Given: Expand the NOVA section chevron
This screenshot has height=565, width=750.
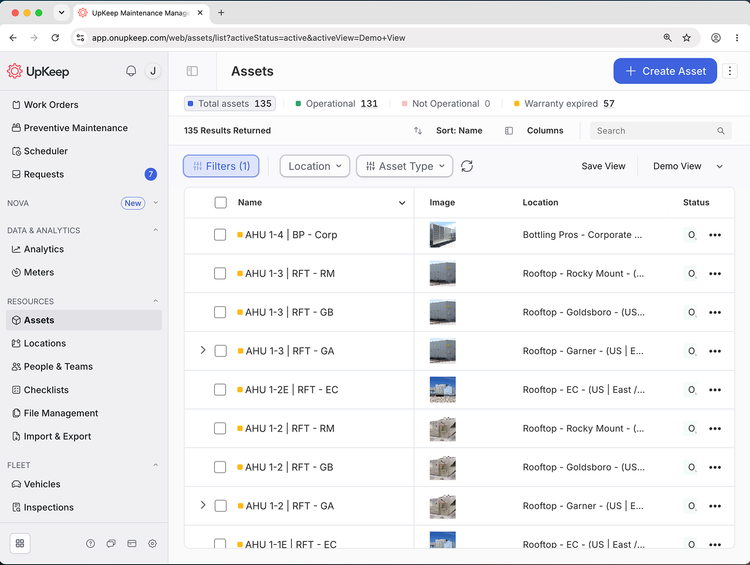Looking at the screenshot, I should coord(155,203).
